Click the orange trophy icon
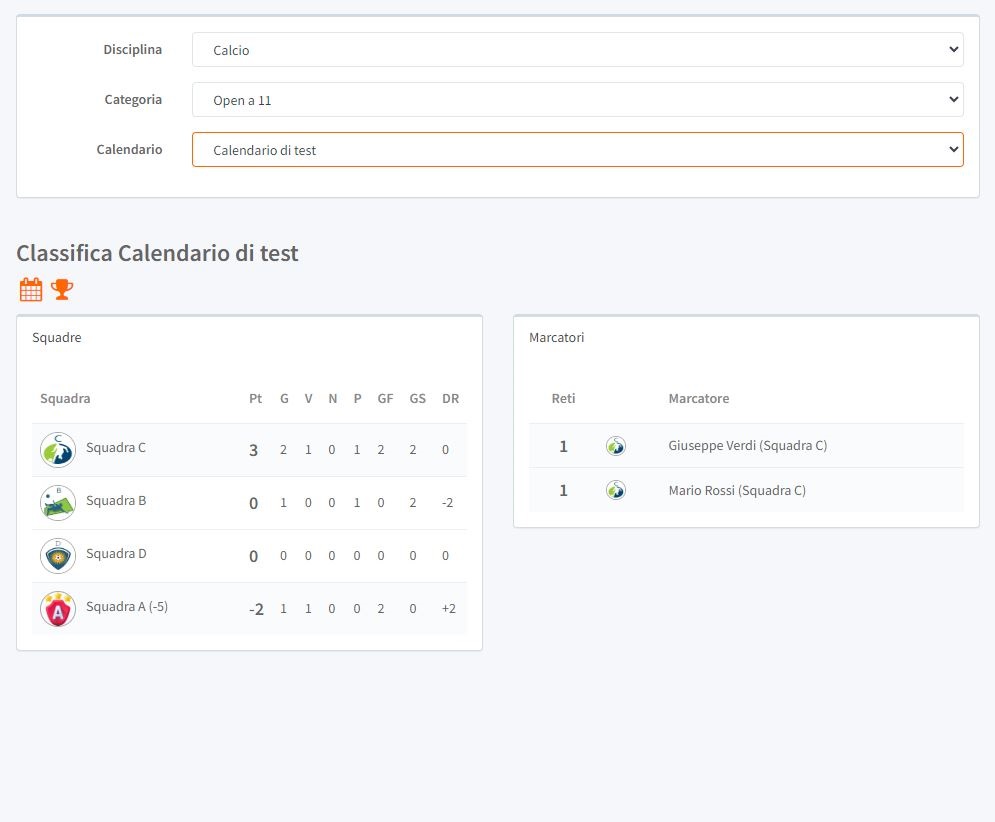The height and width of the screenshot is (822, 995). coord(62,290)
